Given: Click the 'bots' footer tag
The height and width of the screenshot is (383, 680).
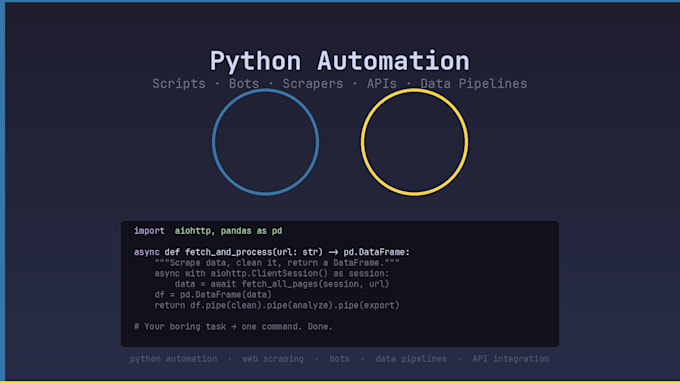Looking at the screenshot, I should pyautogui.click(x=339, y=359).
